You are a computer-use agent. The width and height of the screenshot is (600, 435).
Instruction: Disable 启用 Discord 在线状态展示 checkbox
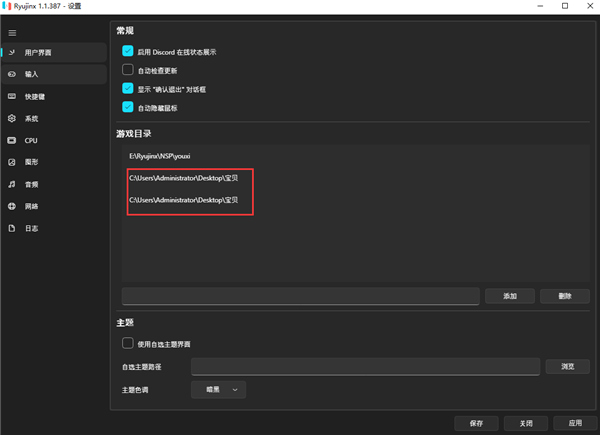127,51
